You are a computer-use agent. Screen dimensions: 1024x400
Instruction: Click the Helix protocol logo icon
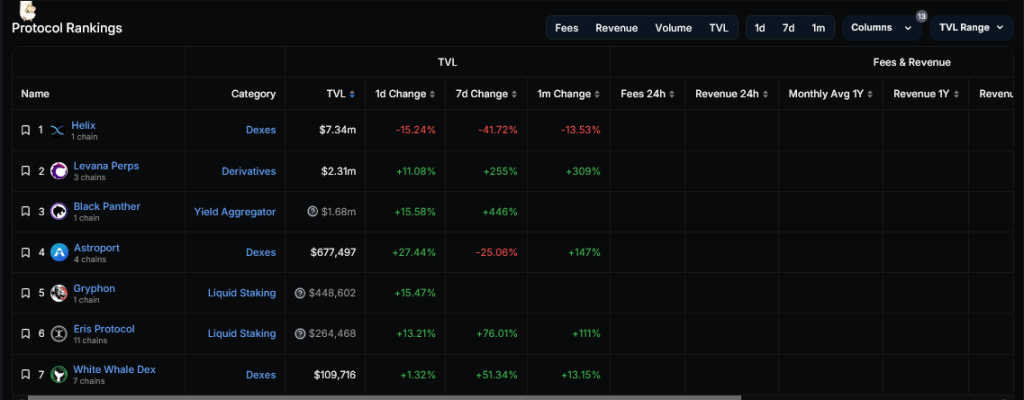[57, 130]
